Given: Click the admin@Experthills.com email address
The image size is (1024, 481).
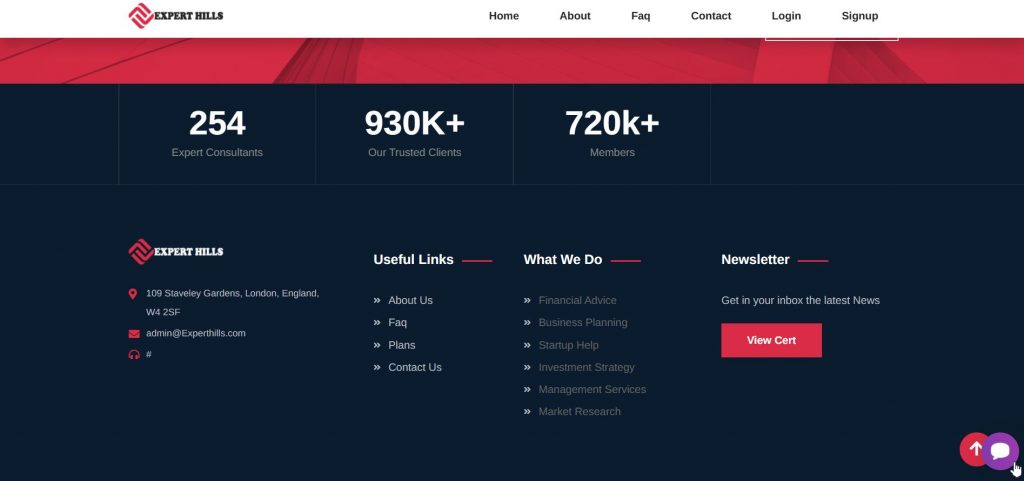Looking at the screenshot, I should click(x=196, y=333).
